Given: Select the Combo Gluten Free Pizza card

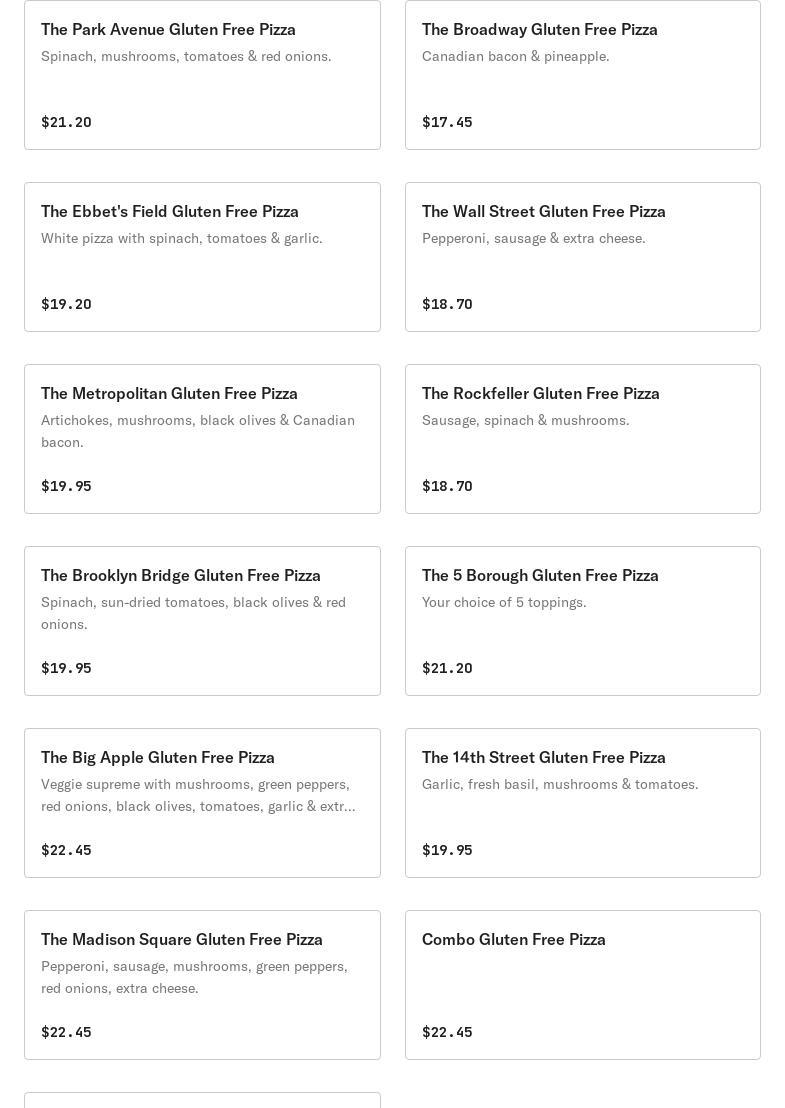Looking at the screenshot, I should pos(514,940).
